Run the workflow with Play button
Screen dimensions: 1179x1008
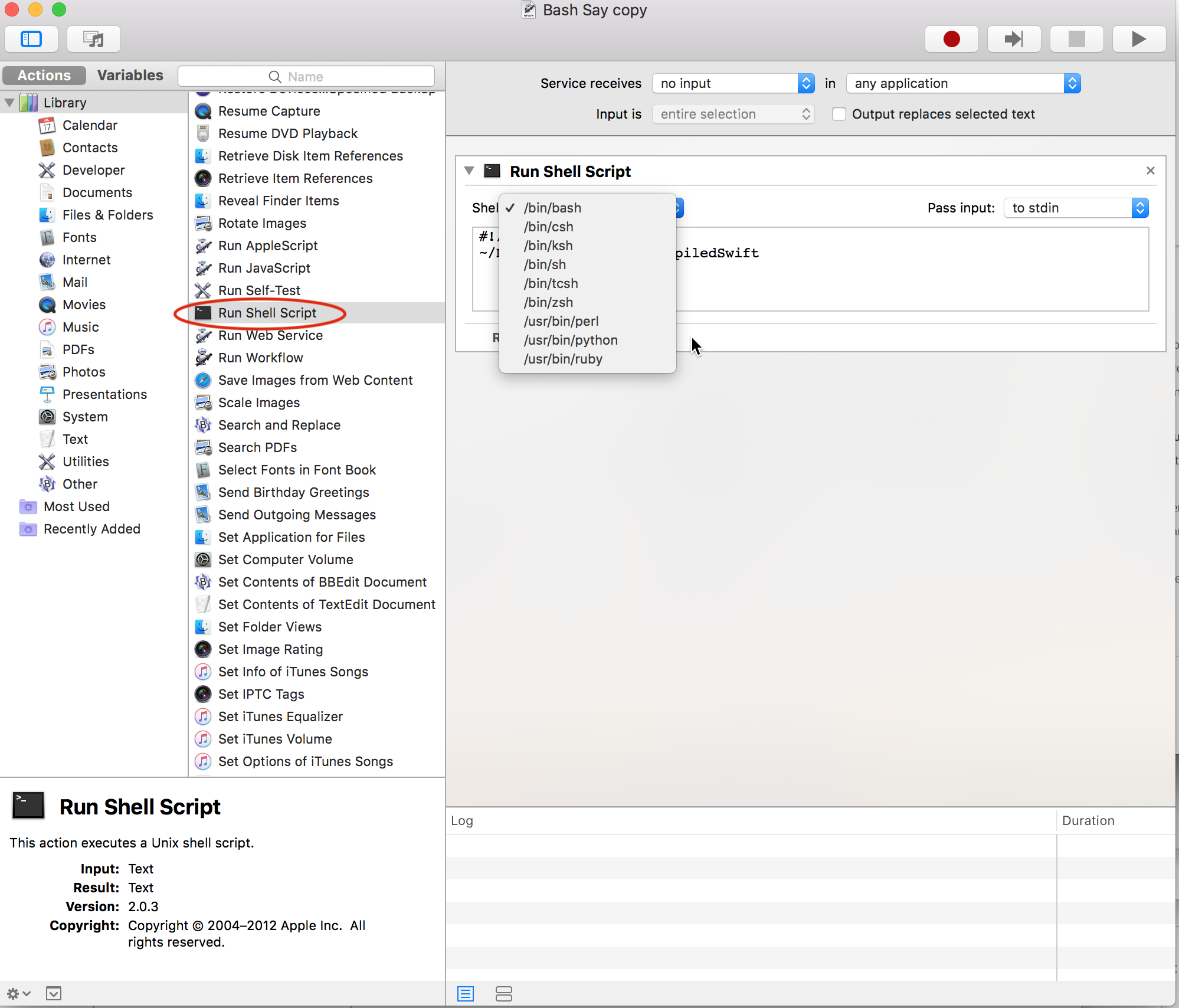coord(1139,40)
